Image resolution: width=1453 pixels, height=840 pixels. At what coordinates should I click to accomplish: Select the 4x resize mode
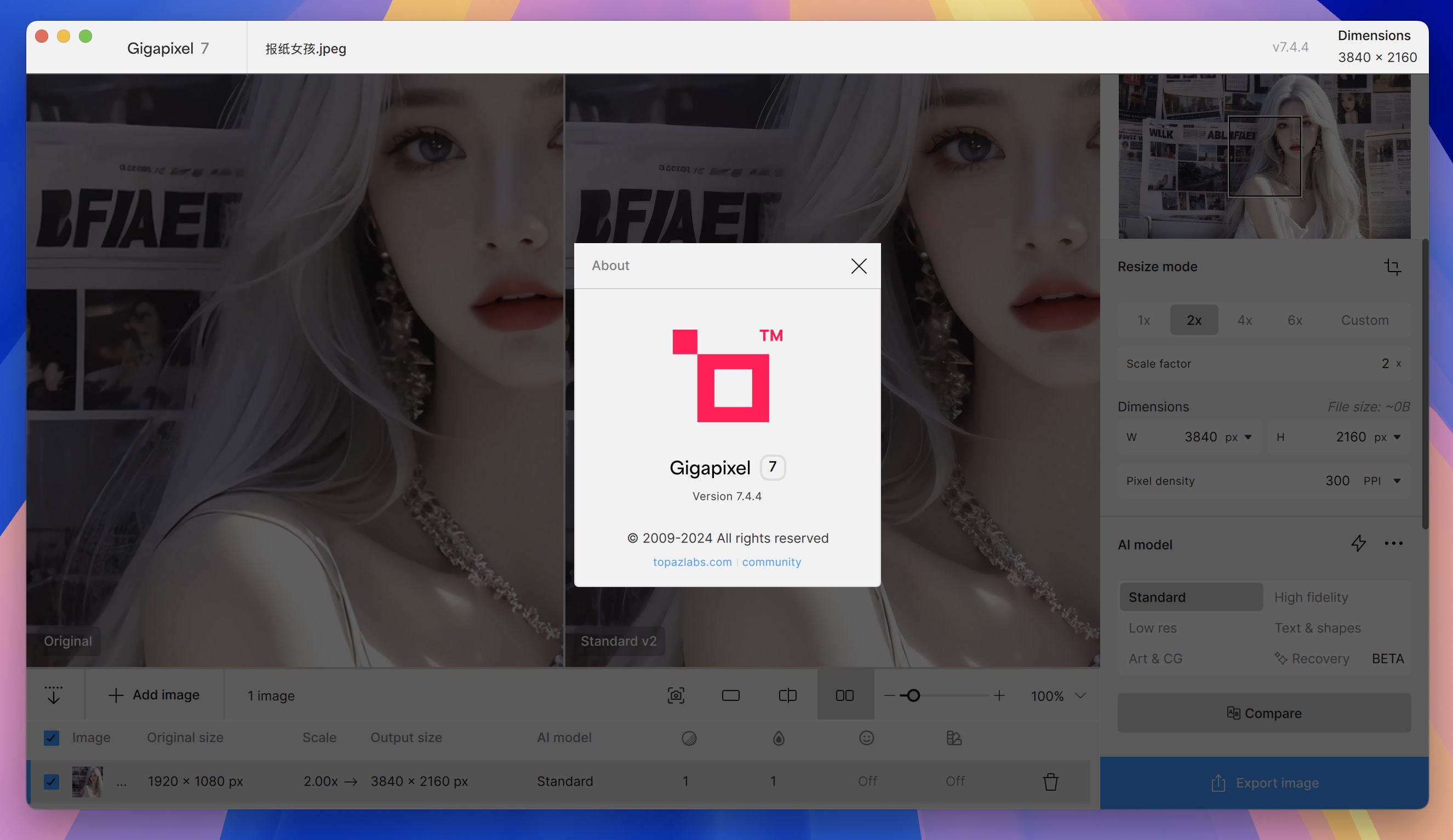point(1244,320)
